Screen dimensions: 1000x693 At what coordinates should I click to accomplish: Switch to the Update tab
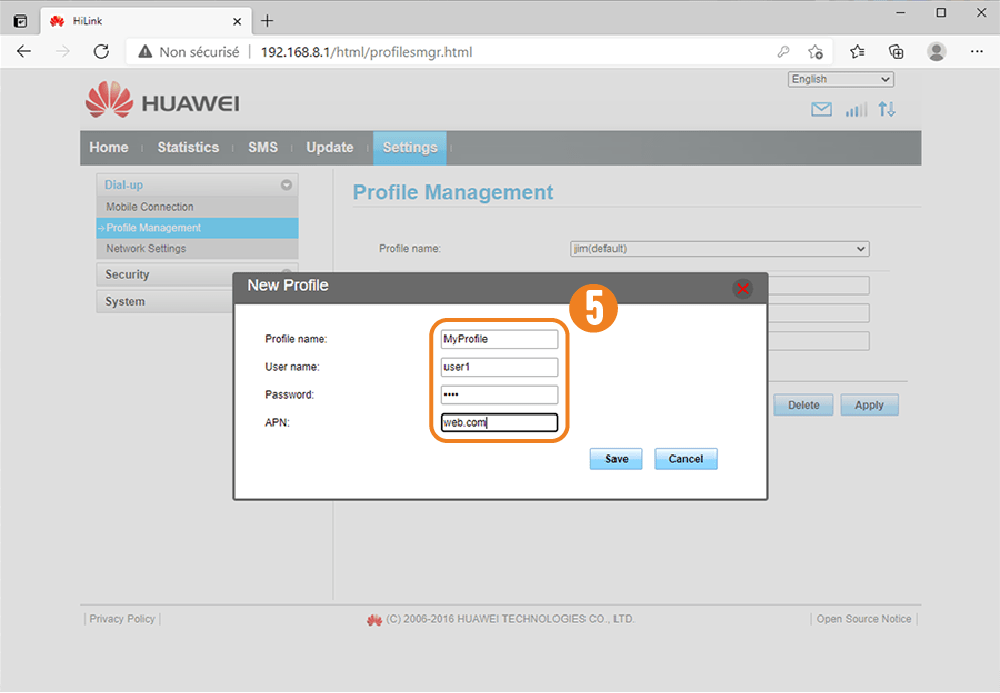pyautogui.click(x=329, y=147)
